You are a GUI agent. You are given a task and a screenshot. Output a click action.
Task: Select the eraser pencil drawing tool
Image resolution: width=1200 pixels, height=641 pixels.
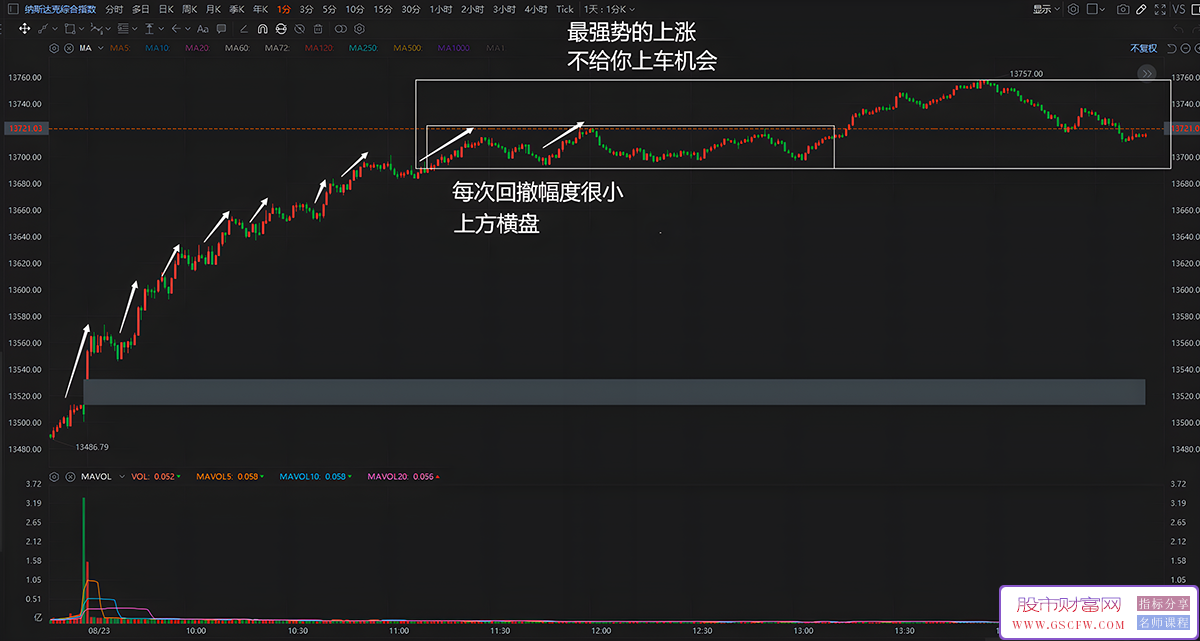[244, 29]
